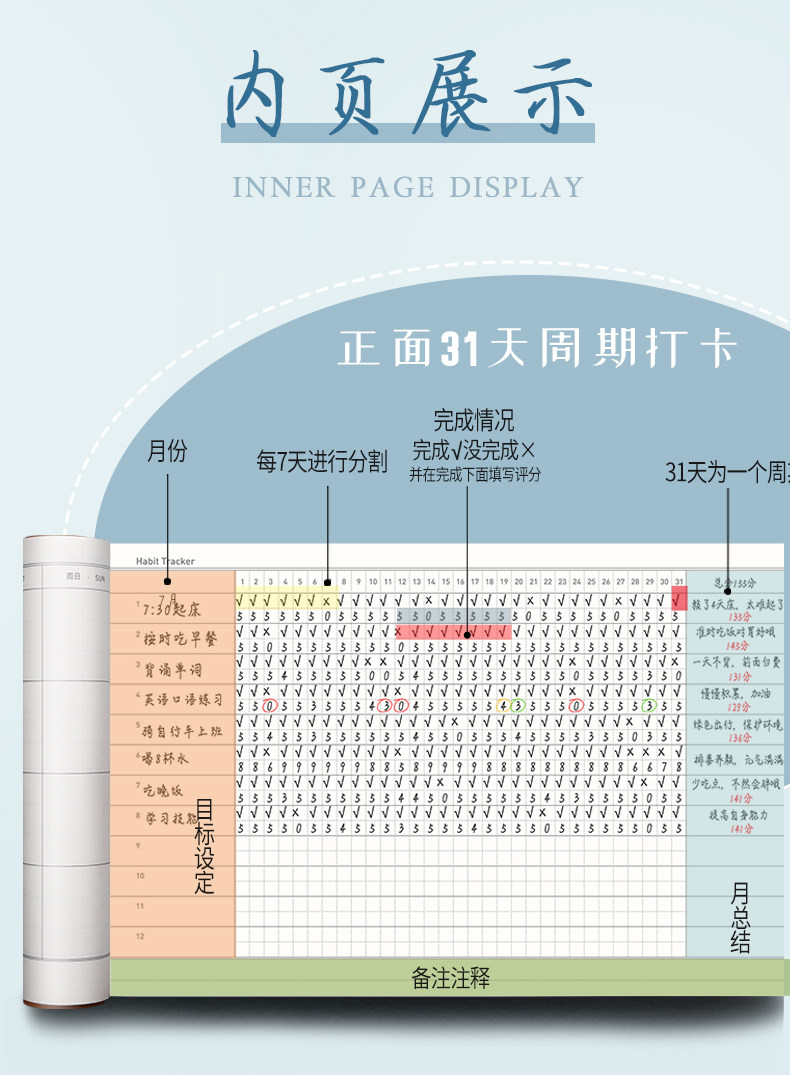Screen dimensions: 790x1075
Task: Click the 131分 score in summary column
Action: 739,677
